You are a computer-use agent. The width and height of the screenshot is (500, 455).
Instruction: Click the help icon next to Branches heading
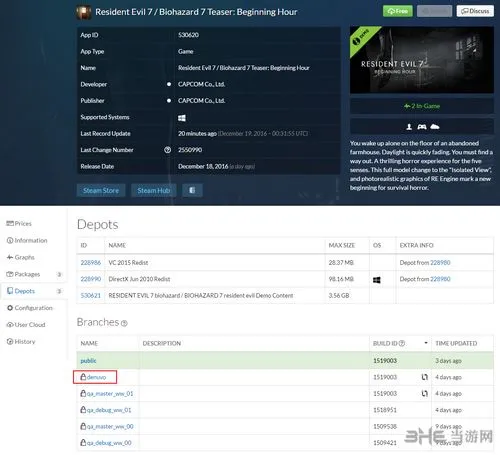point(124,323)
